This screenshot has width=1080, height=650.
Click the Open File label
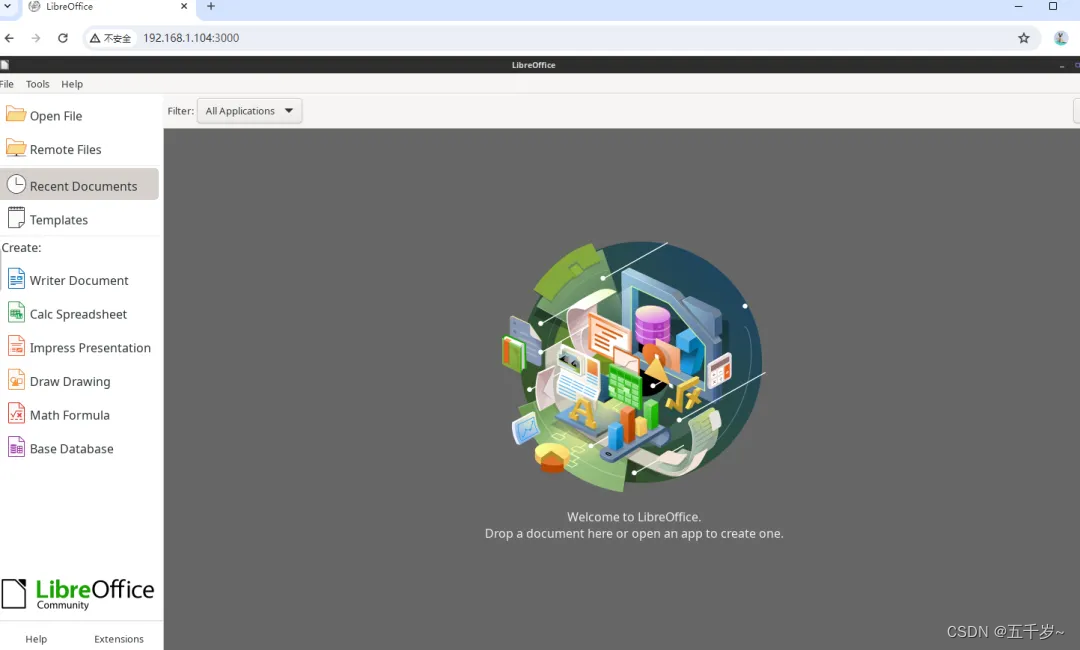click(x=56, y=116)
